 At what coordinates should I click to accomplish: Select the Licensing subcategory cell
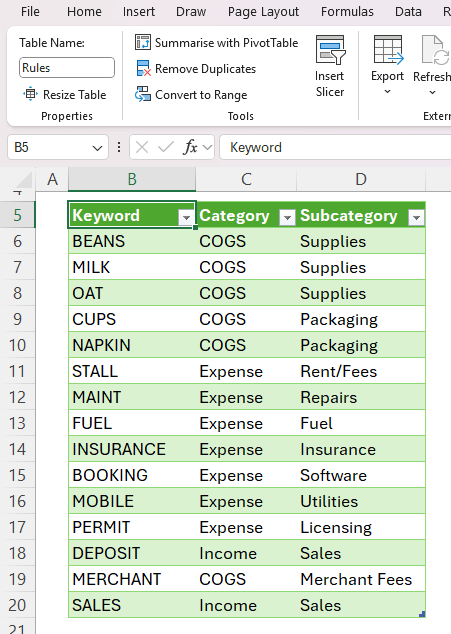click(x=361, y=527)
